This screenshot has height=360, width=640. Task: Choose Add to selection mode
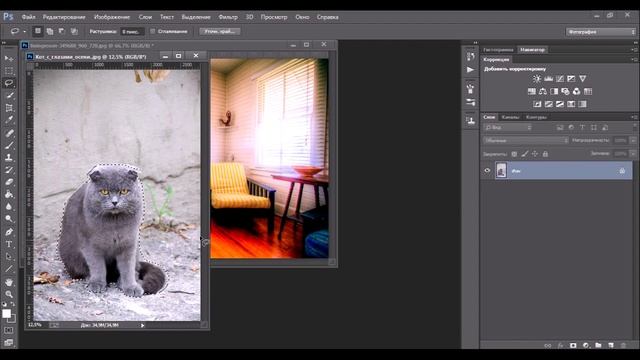tap(50, 31)
